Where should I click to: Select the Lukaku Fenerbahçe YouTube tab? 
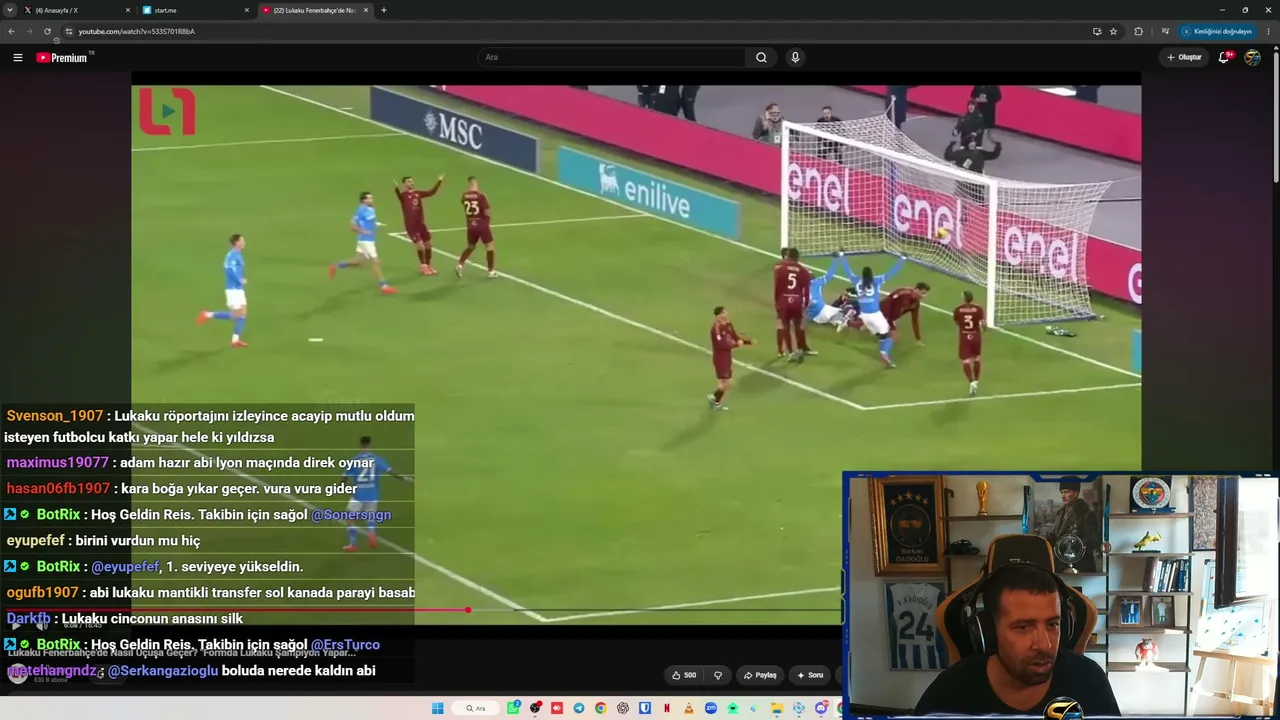coord(316,10)
